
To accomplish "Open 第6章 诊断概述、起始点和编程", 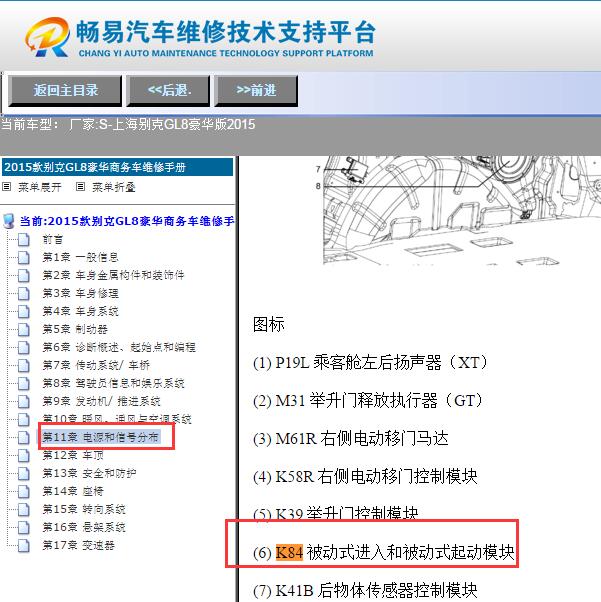I will [x=119, y=347].
